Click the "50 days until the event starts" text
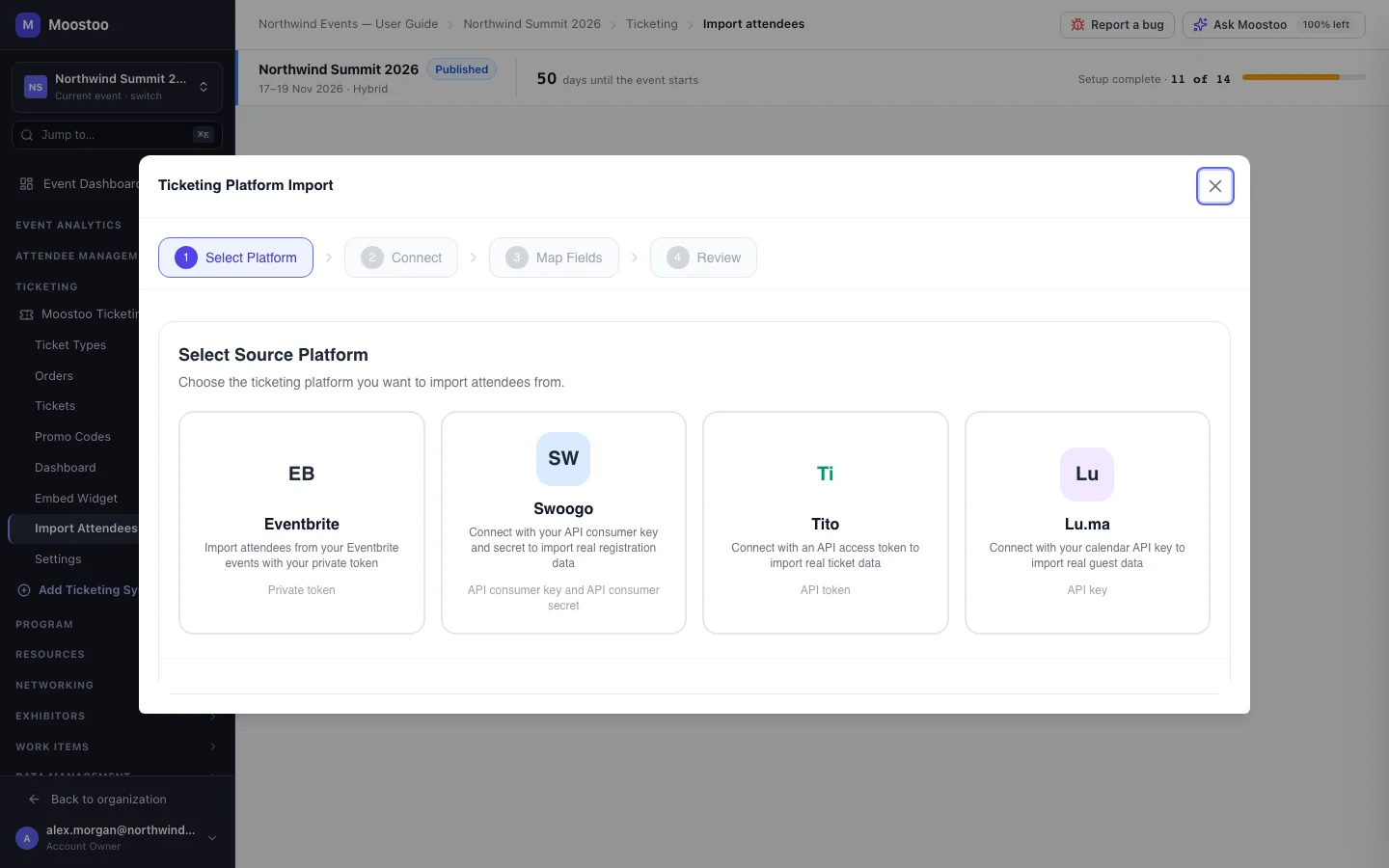The image size is (1389, 868). [617, 79]
